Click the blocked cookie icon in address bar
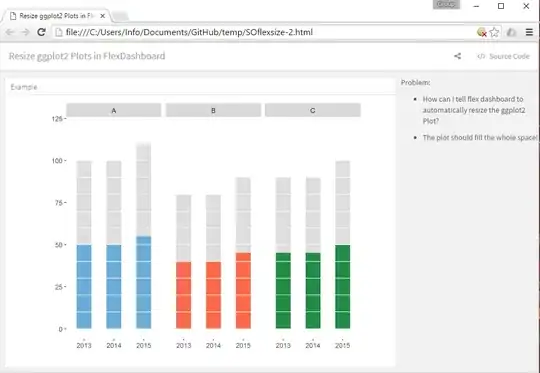The image size is (540, 373). tap(482, 32)
